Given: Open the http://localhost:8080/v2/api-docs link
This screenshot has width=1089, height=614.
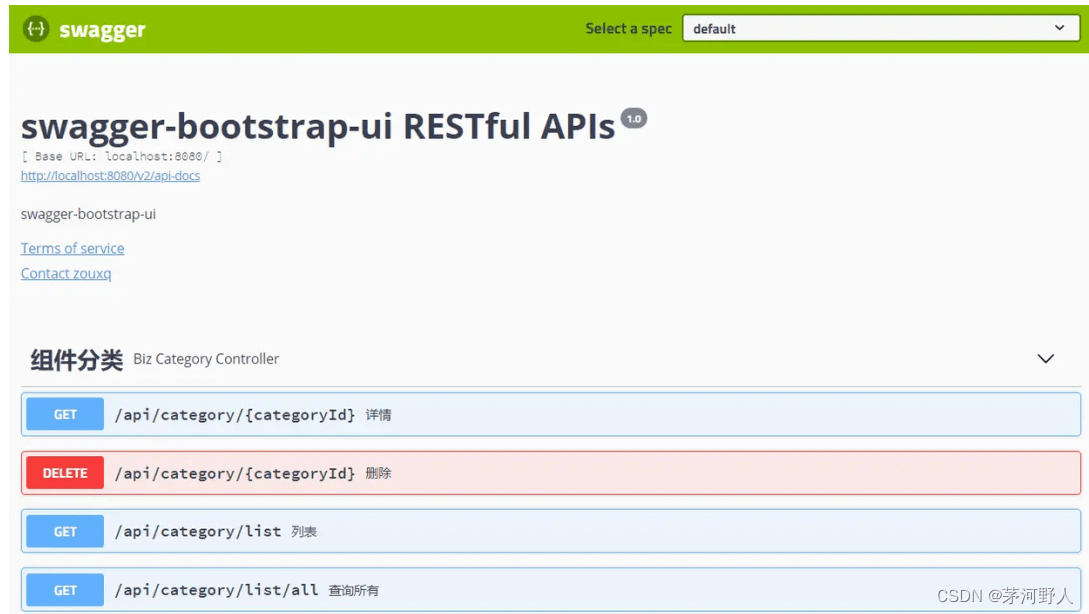Looking at the screenshot, I should pos(110,175).
